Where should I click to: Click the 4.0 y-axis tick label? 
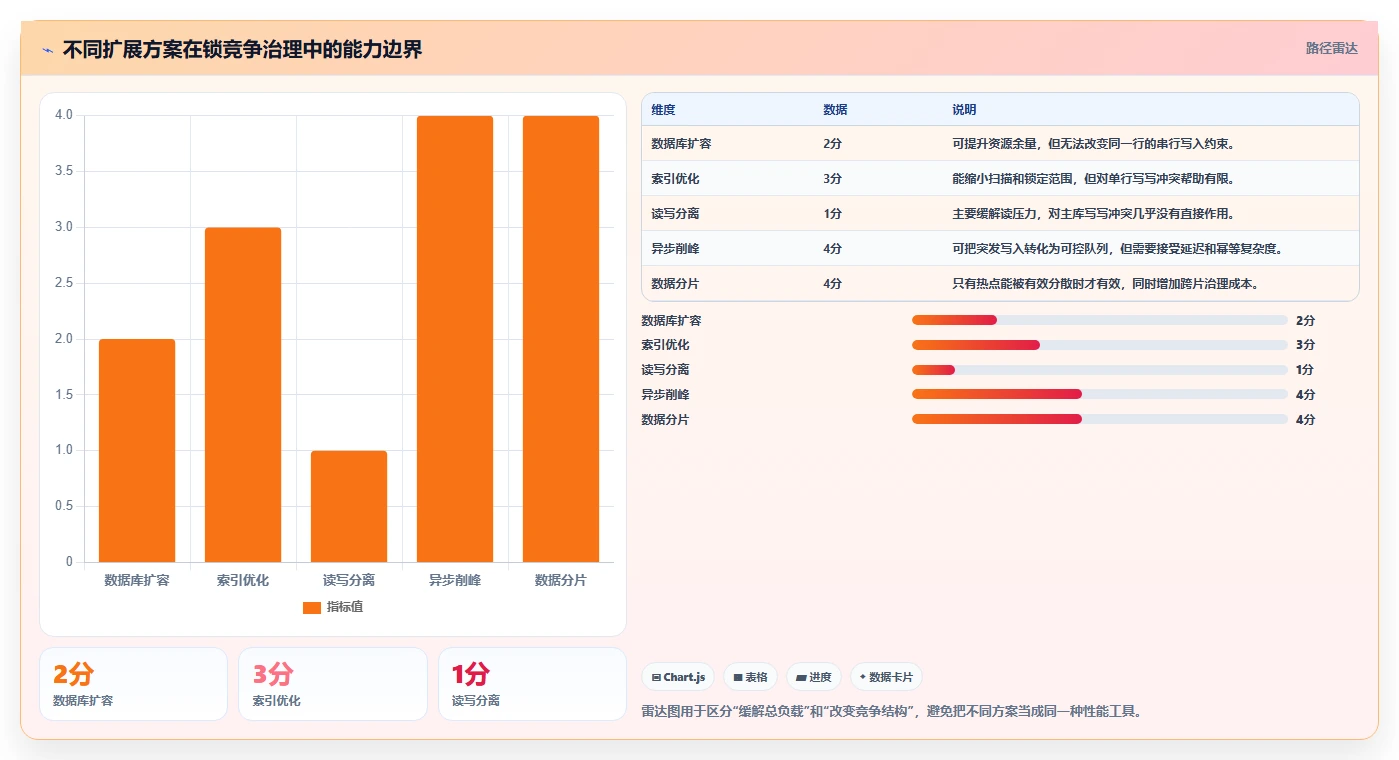[x=64, y=115]
